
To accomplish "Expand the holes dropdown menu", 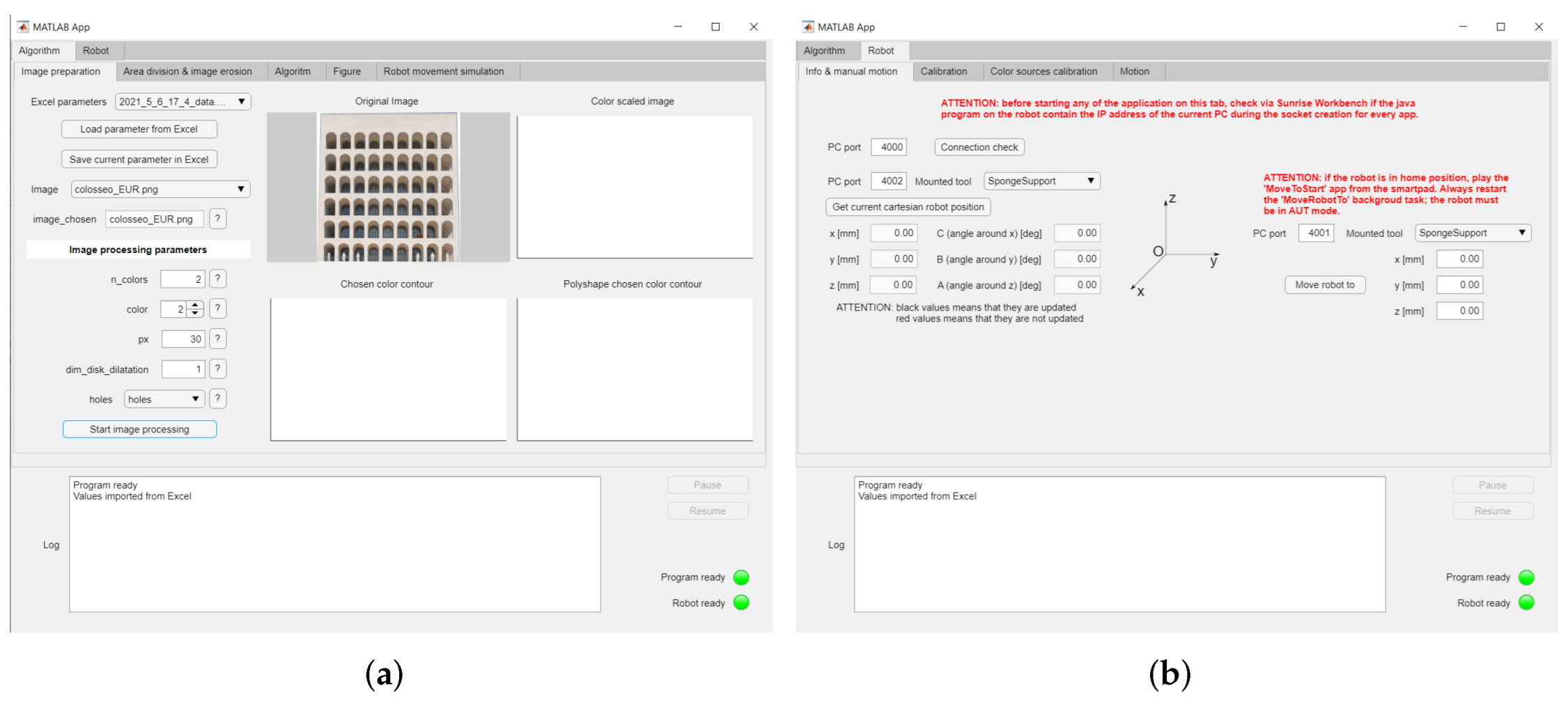I will tap(196, 399).
